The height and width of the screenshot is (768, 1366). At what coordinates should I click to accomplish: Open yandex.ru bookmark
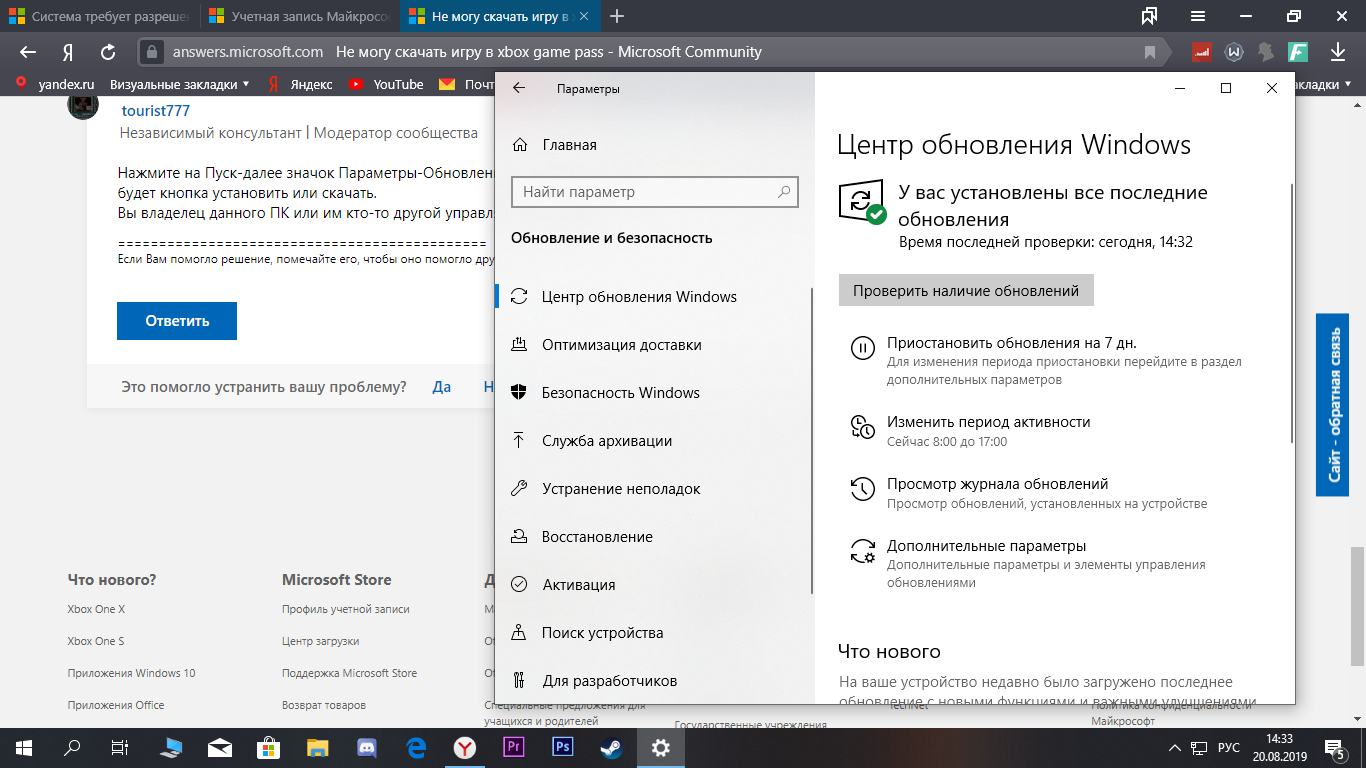54,85
